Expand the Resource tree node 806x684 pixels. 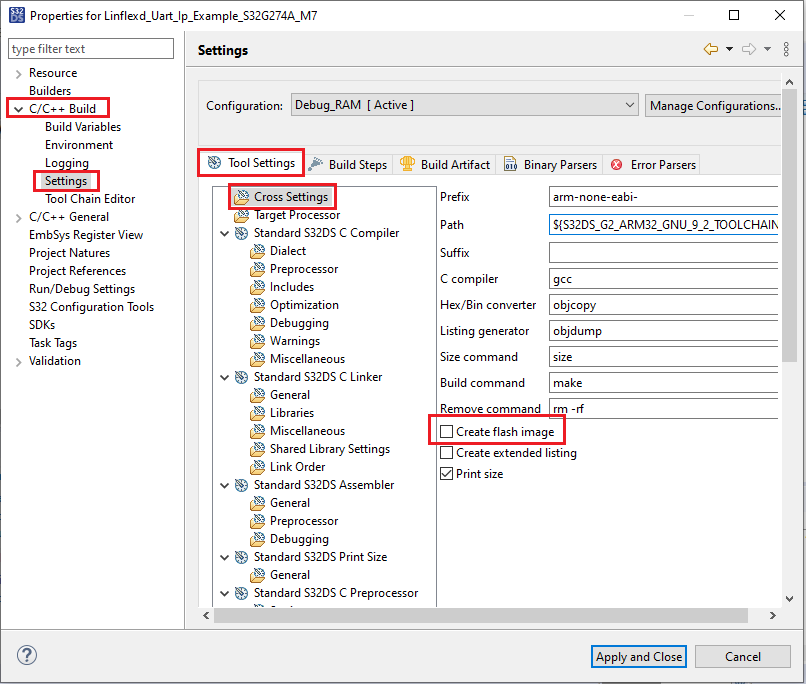coord(19,74)
